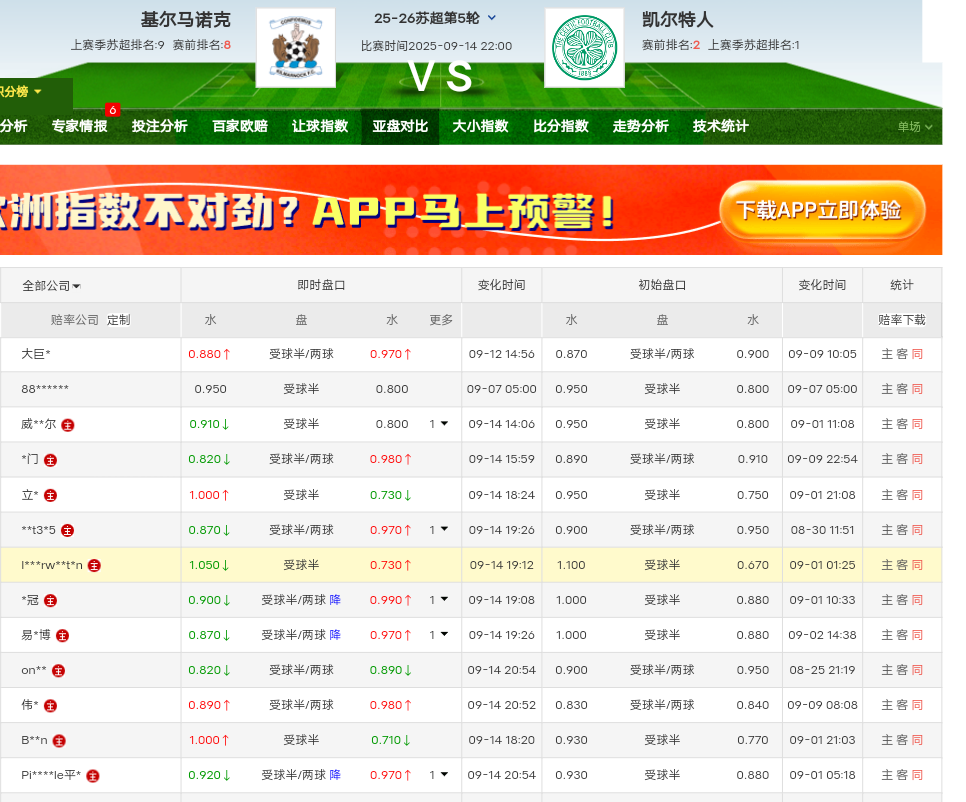Screen dimensions: 966x802
Task: Click the red 主 icon next to 易*博
Action: coord(62,635)
